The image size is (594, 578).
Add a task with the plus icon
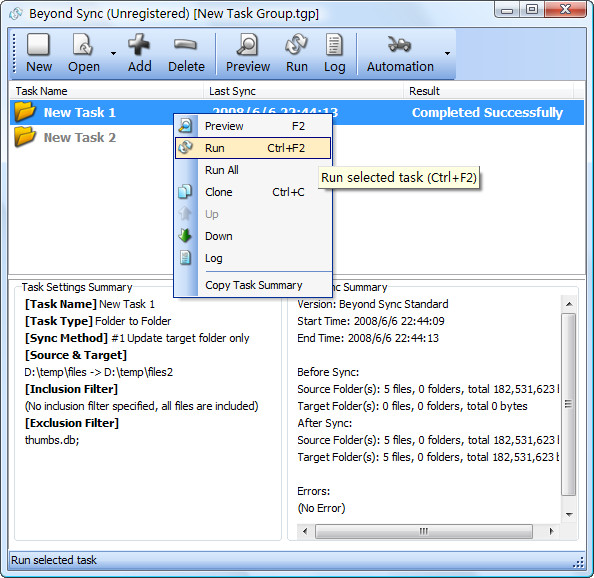[x=139, y=45]
